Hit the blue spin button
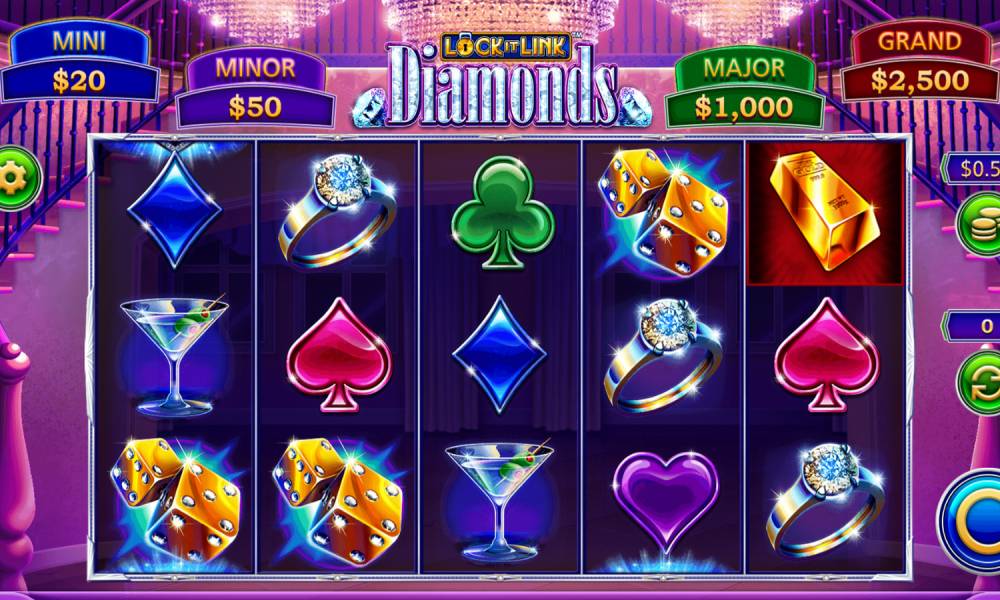1000x600 pixels. click(971, 520)
